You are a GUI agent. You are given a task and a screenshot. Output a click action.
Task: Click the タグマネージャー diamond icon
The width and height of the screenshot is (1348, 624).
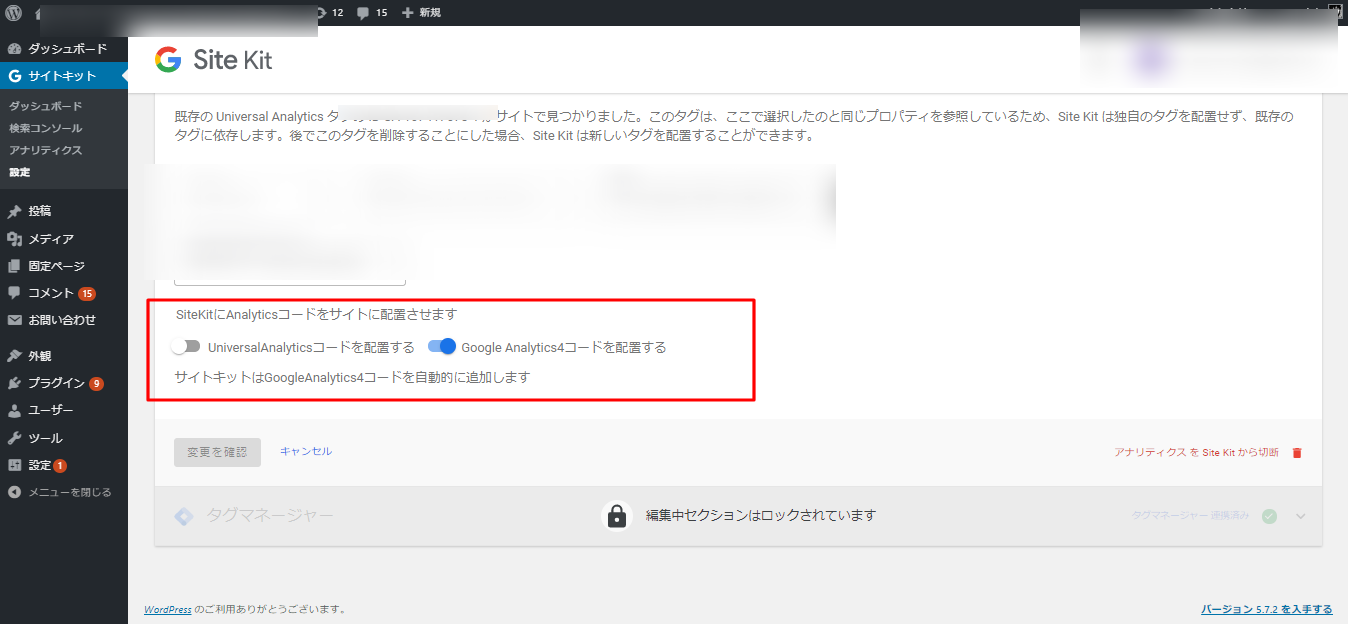click(x=184, y=516)
